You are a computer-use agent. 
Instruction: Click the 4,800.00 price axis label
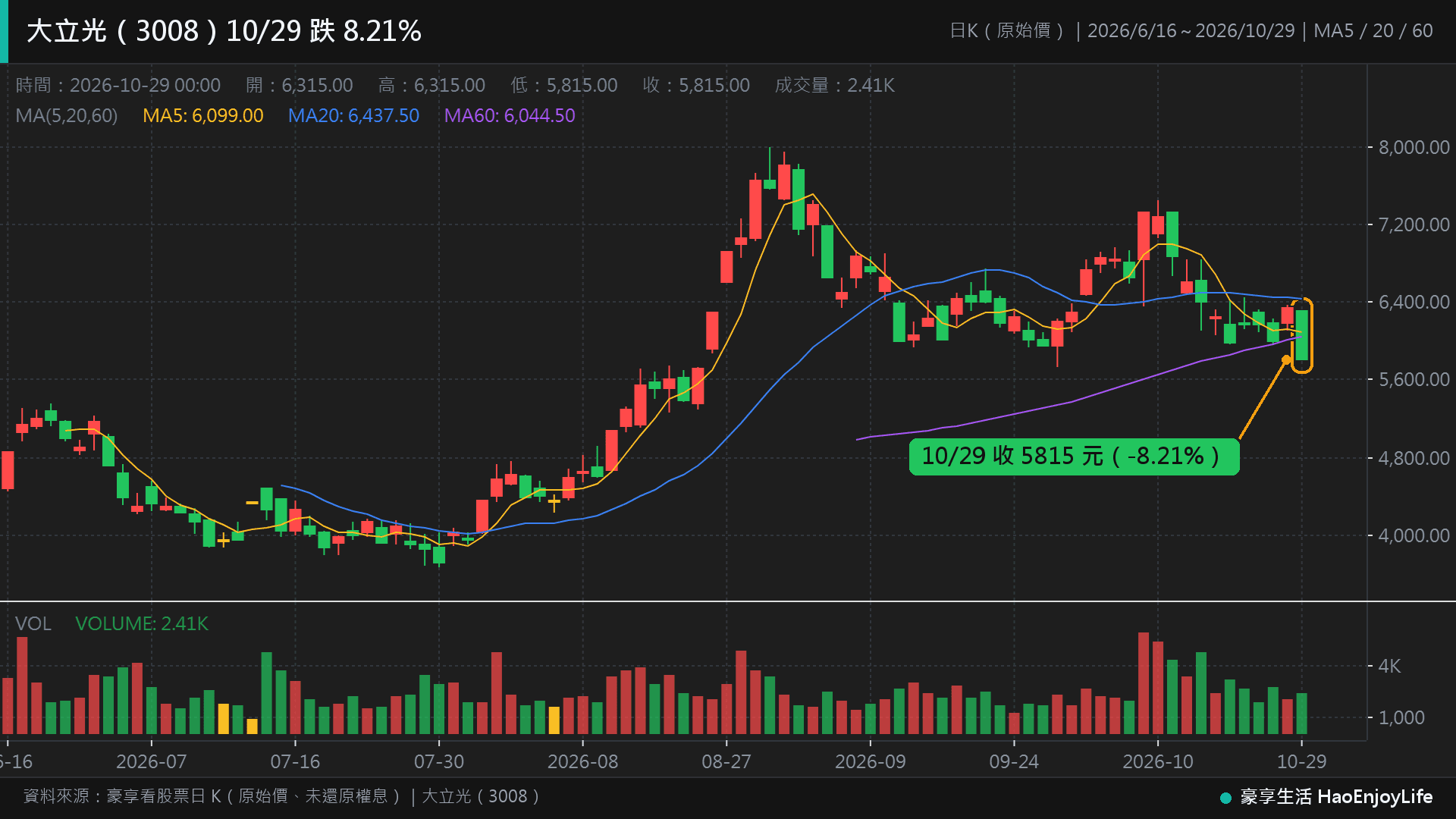coord(1414,458)
